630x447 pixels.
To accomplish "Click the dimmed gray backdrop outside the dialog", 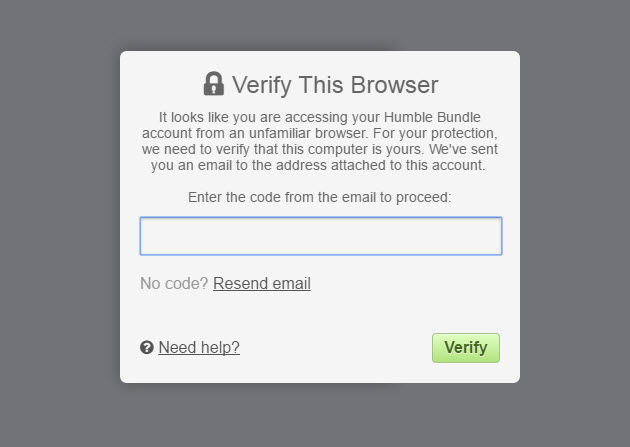I will pyautogui.click(x=60, y=221).
